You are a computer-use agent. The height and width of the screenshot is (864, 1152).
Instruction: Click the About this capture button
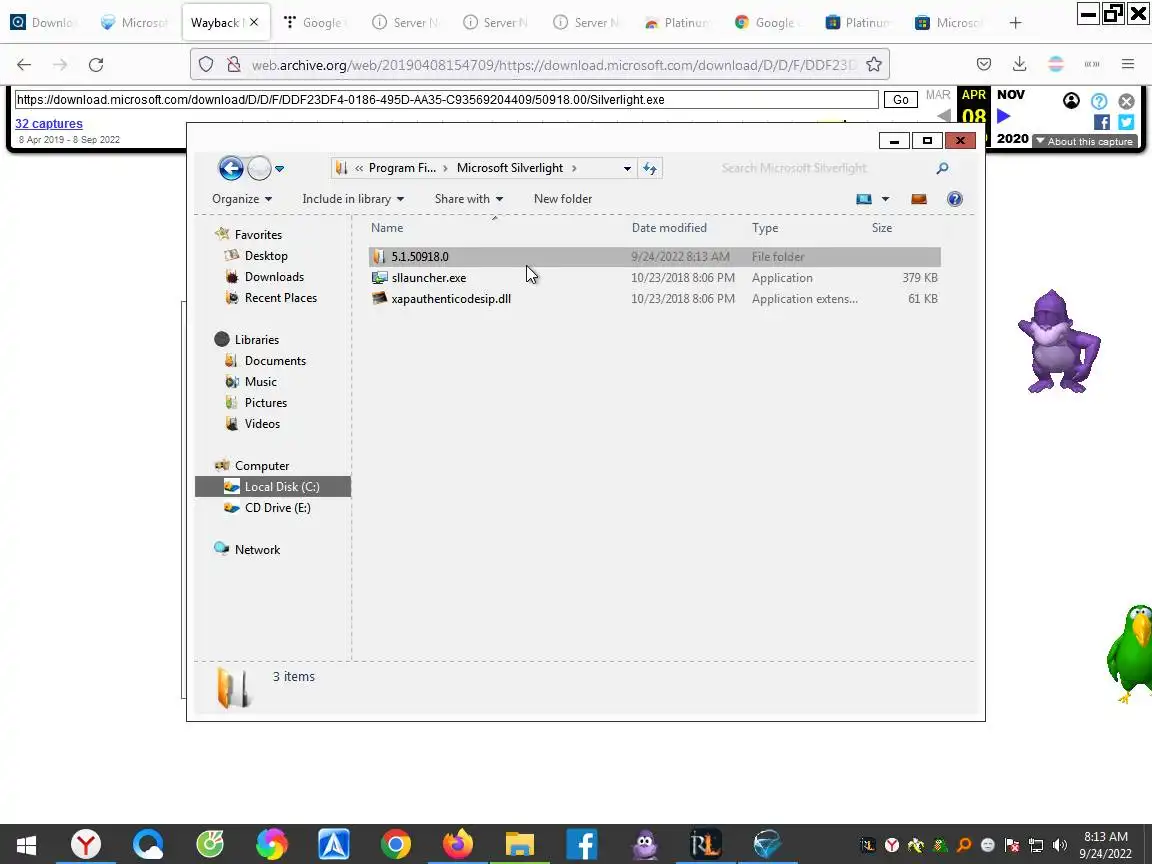click(1084, 141)
